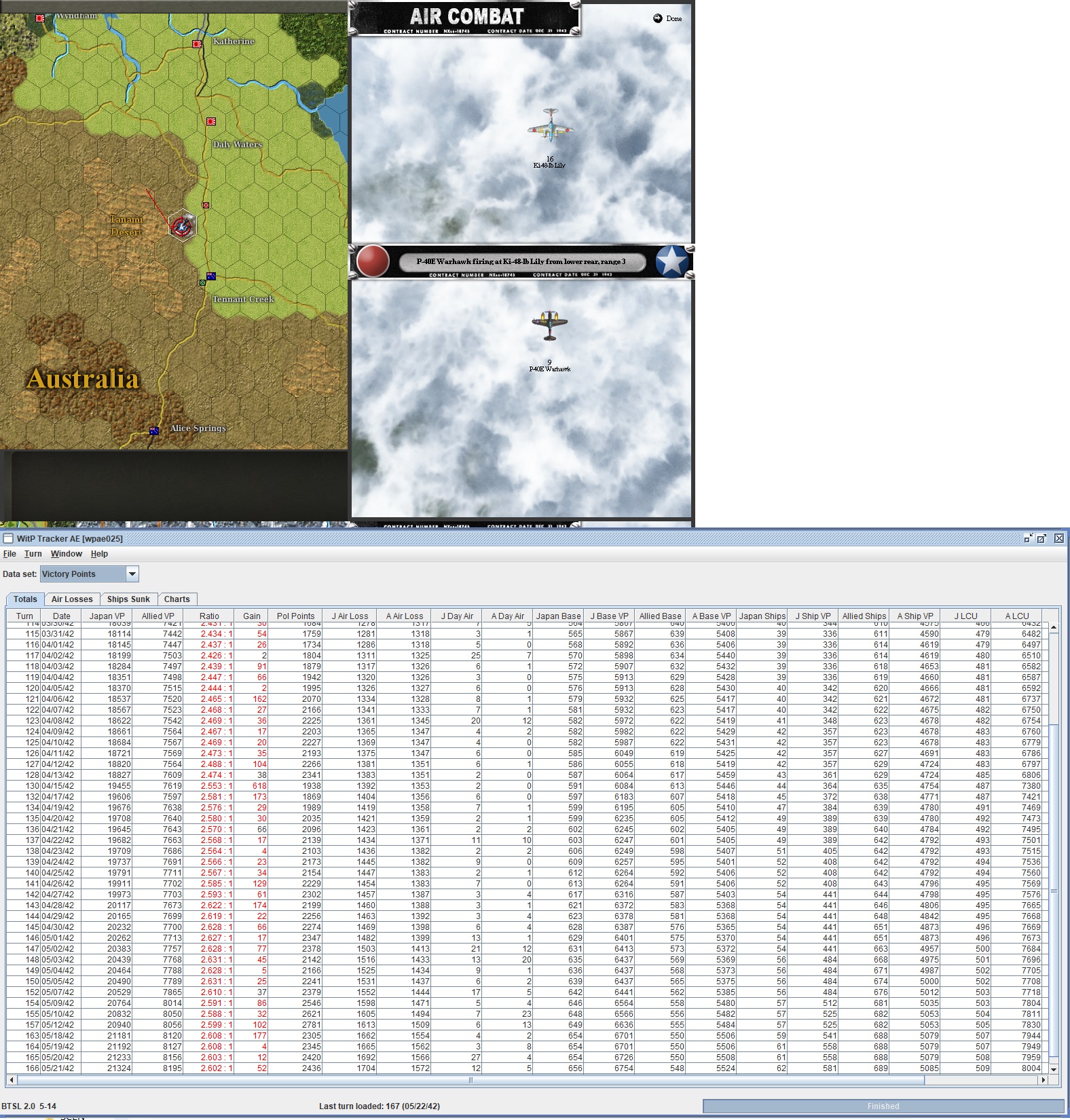Click the A Base VP column header
The image size is (1070, 1120).
712,616
